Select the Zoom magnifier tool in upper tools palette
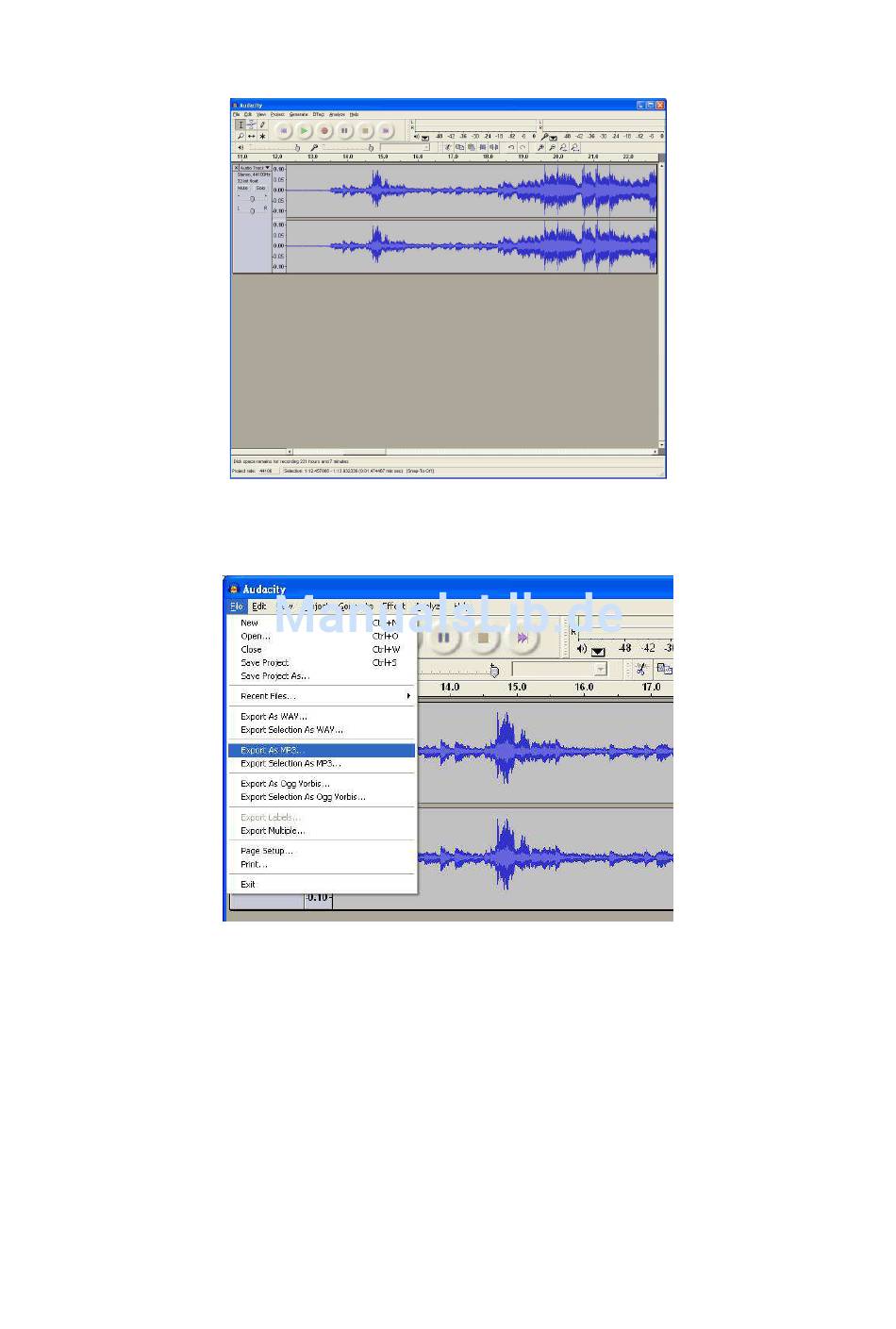This screenshot has height=1329, width=896. [x=241, y=136]
